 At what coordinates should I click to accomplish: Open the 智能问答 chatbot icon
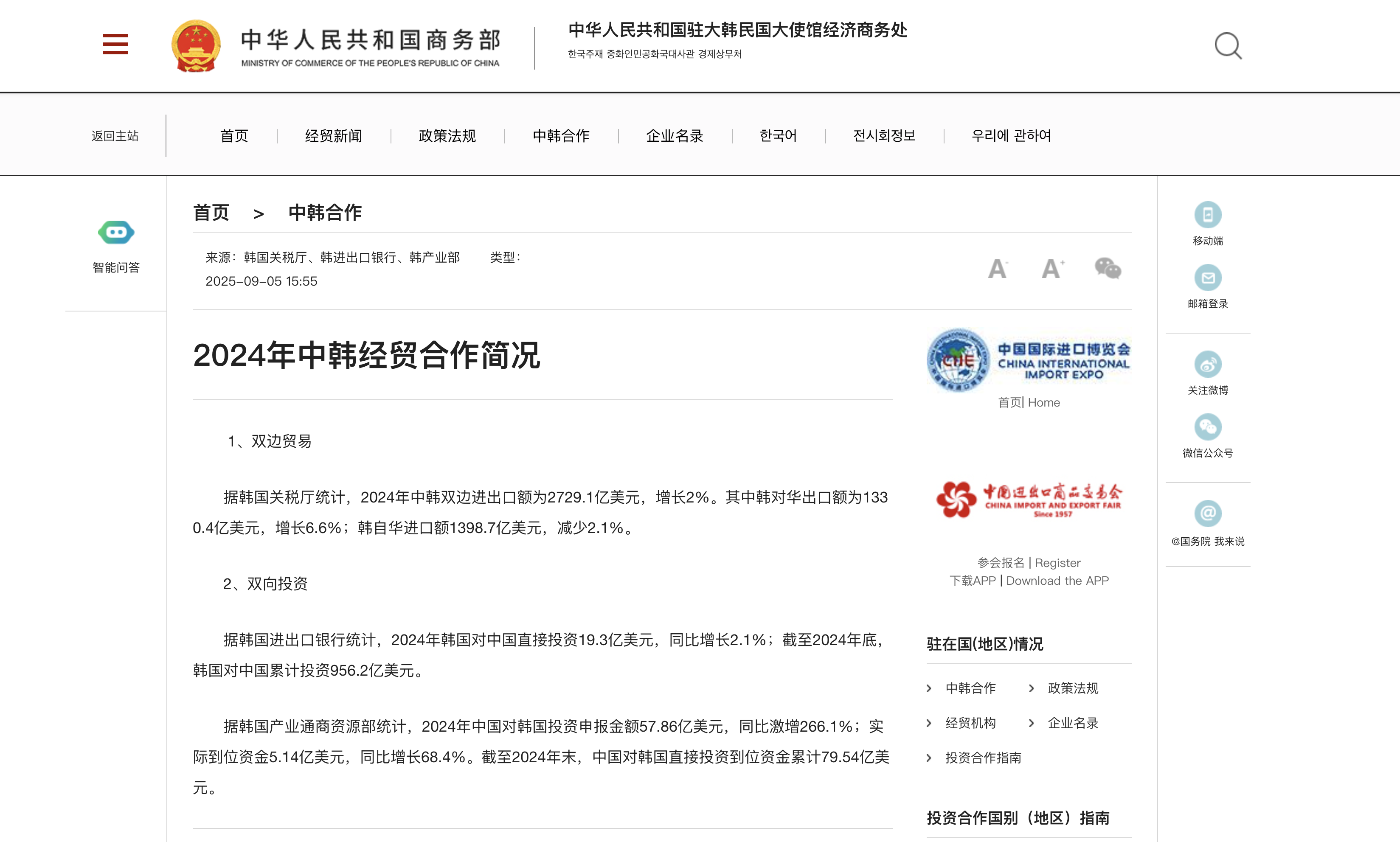click(x=116, y=232)
